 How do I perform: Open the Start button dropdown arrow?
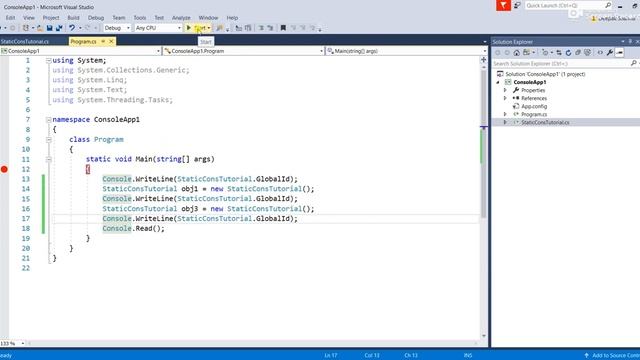[x=209, y=28]
